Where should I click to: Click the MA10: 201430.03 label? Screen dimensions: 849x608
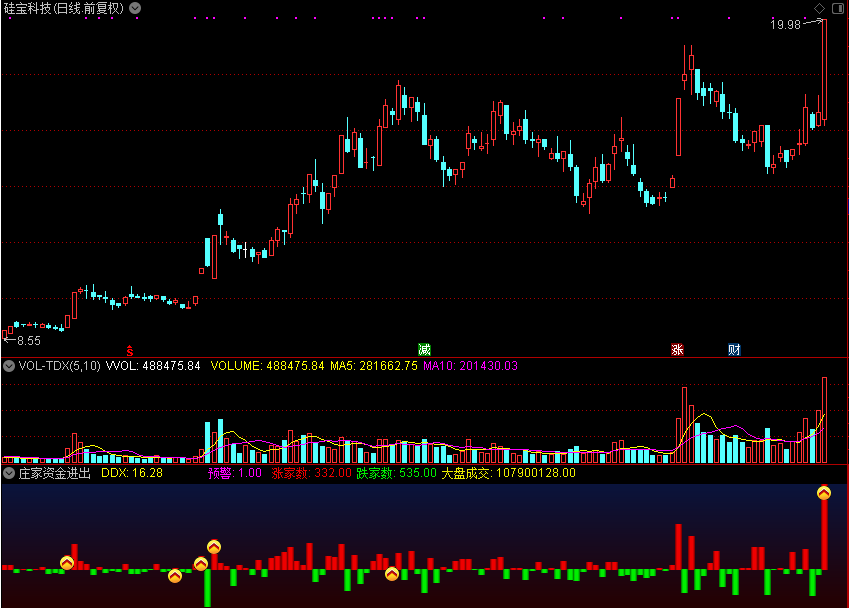[470, 366]
